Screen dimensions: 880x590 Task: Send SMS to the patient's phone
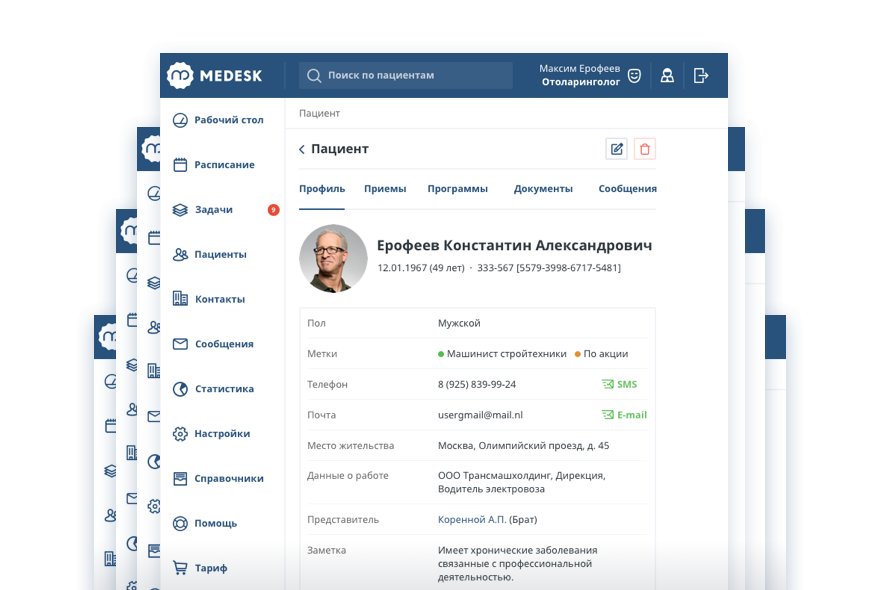[x=619, y=384]
